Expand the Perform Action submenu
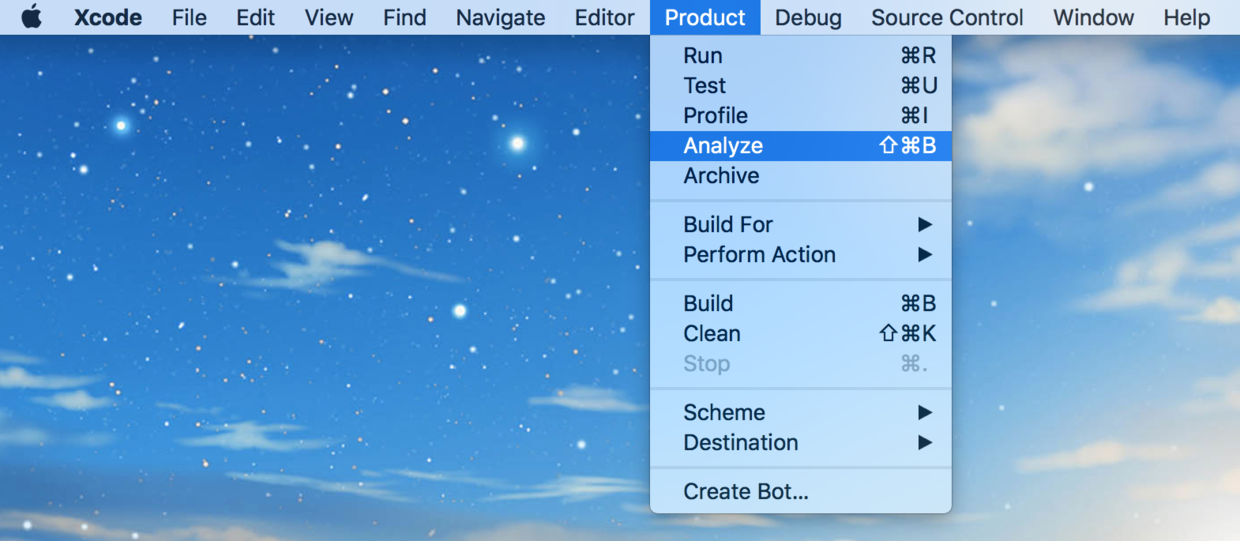This screenshot has width=1240, height=541. tap(800, 255)
